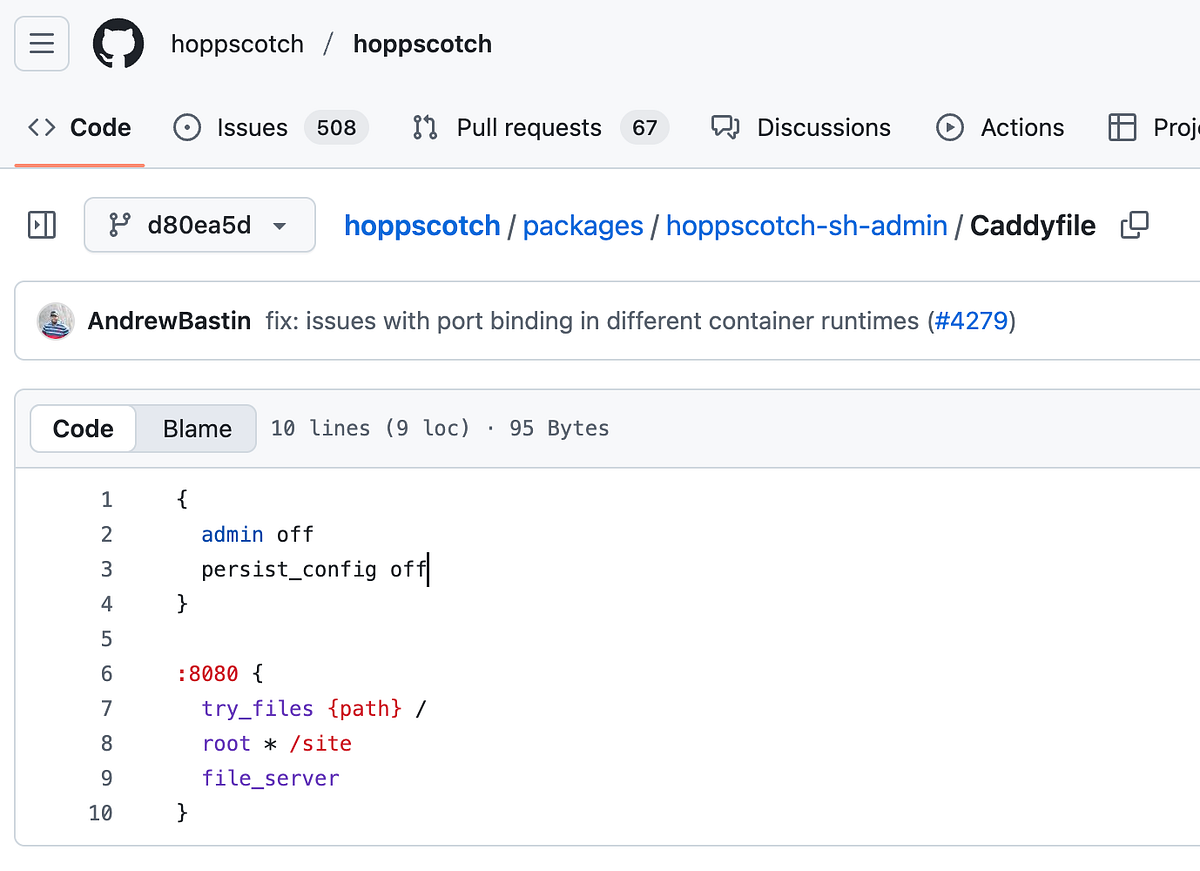Open the commit message about port binding
The width and height of the screenshot is (1200, 871).
592,321
